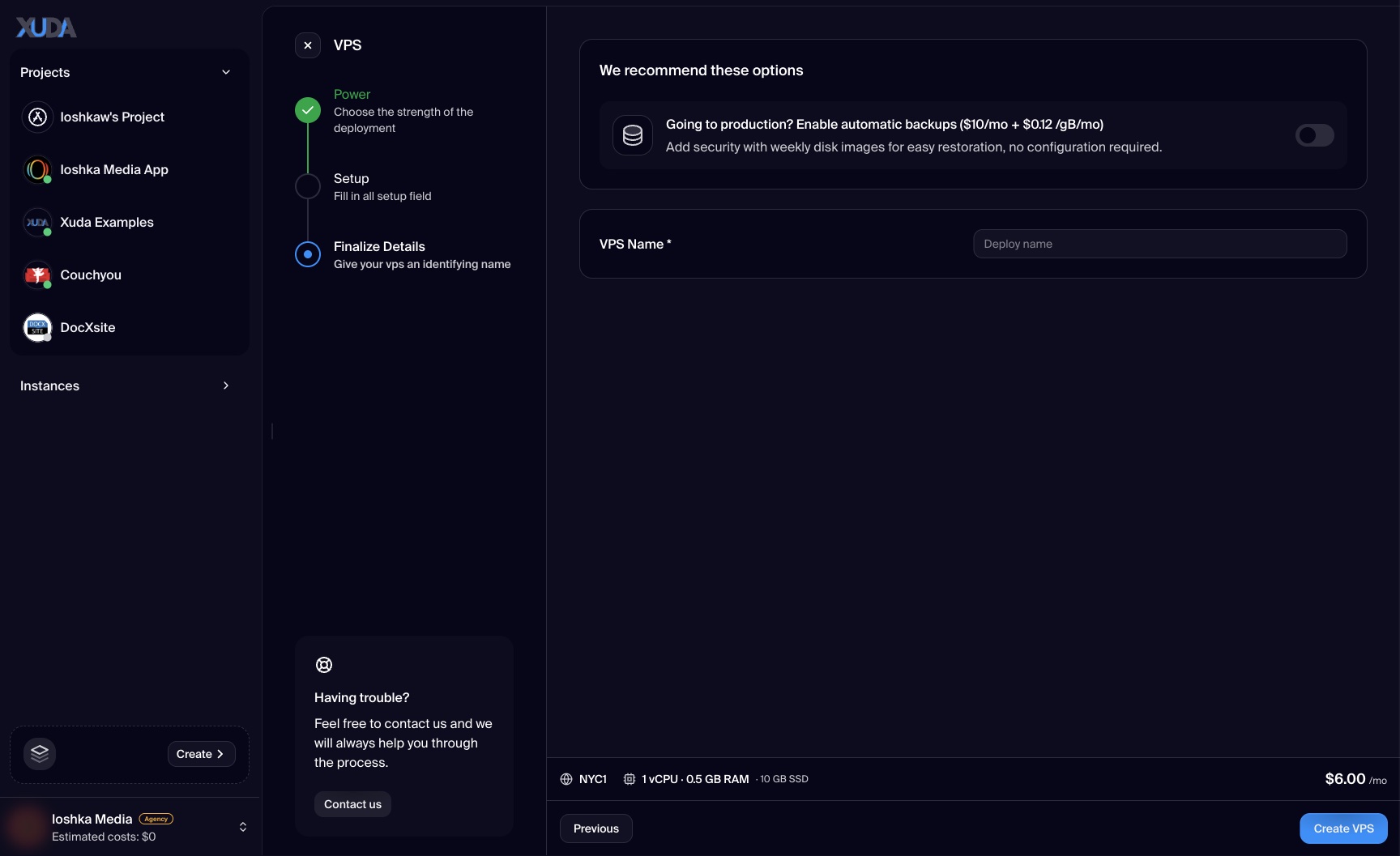Viewport: 1400px width, 856px height.
Task: Select the Couchyou project avatar
Action: click(37, 275)
